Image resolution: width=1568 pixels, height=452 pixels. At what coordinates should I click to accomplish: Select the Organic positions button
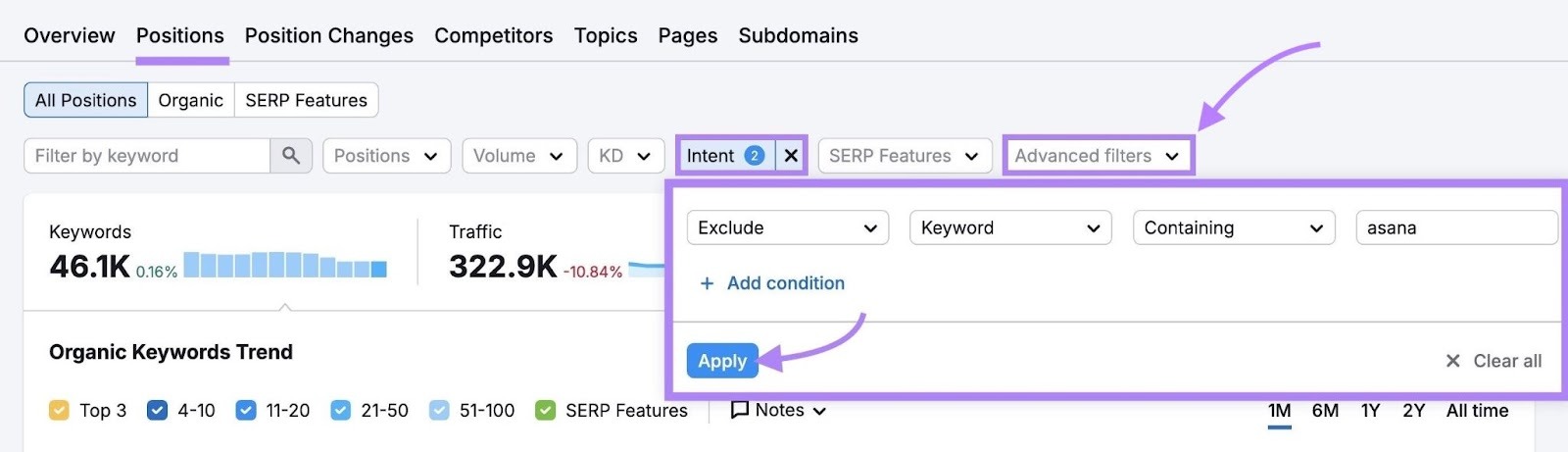190,100
